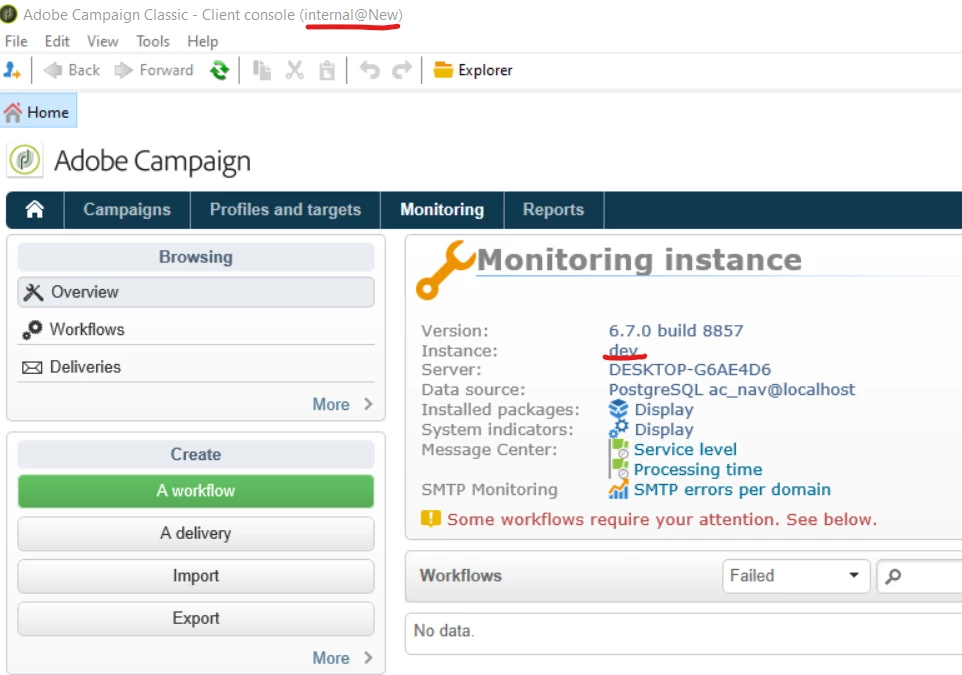962x675 pixels.
Task: Click the home icon in navigation bar
Action: tap(34, 209)
